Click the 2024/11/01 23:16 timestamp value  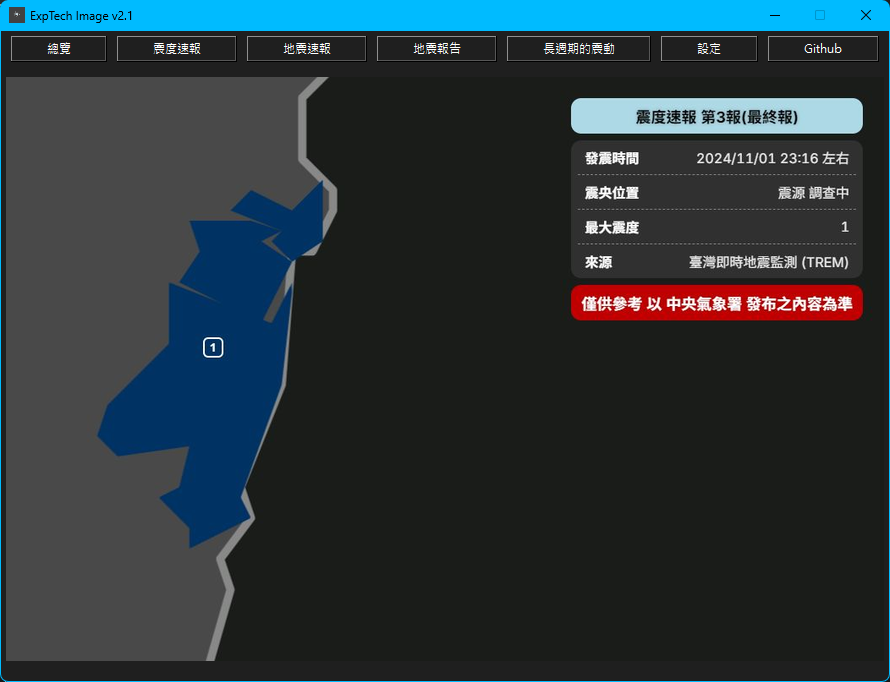774,158
